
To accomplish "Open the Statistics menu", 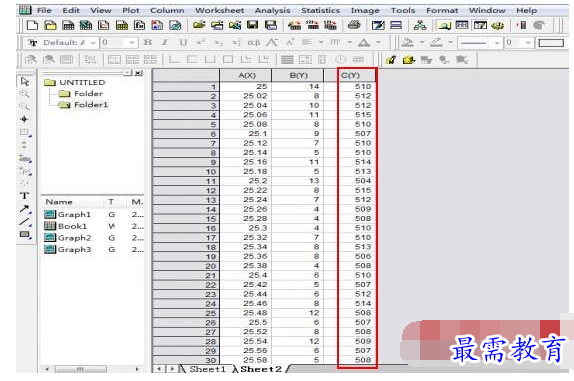I will [320, 10].
